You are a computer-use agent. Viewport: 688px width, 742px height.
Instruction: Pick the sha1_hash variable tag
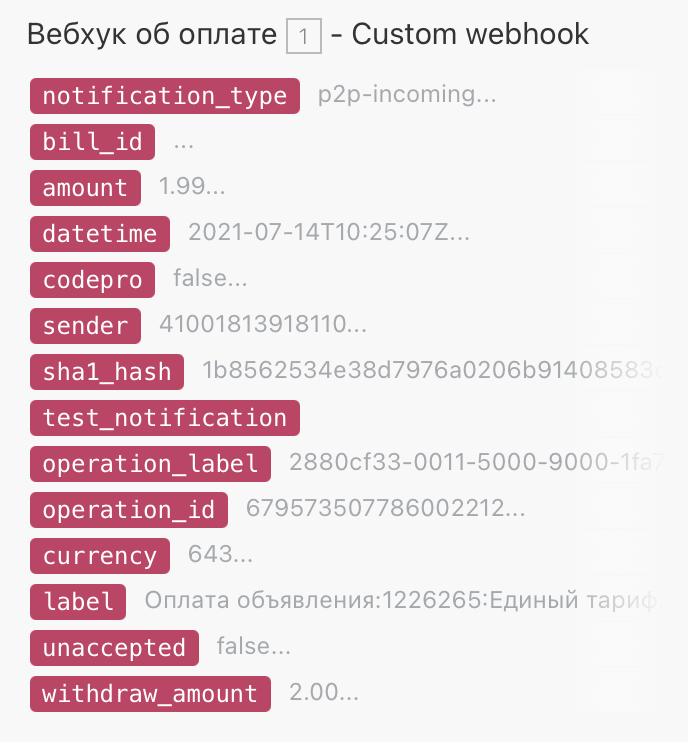click(107, 371)
